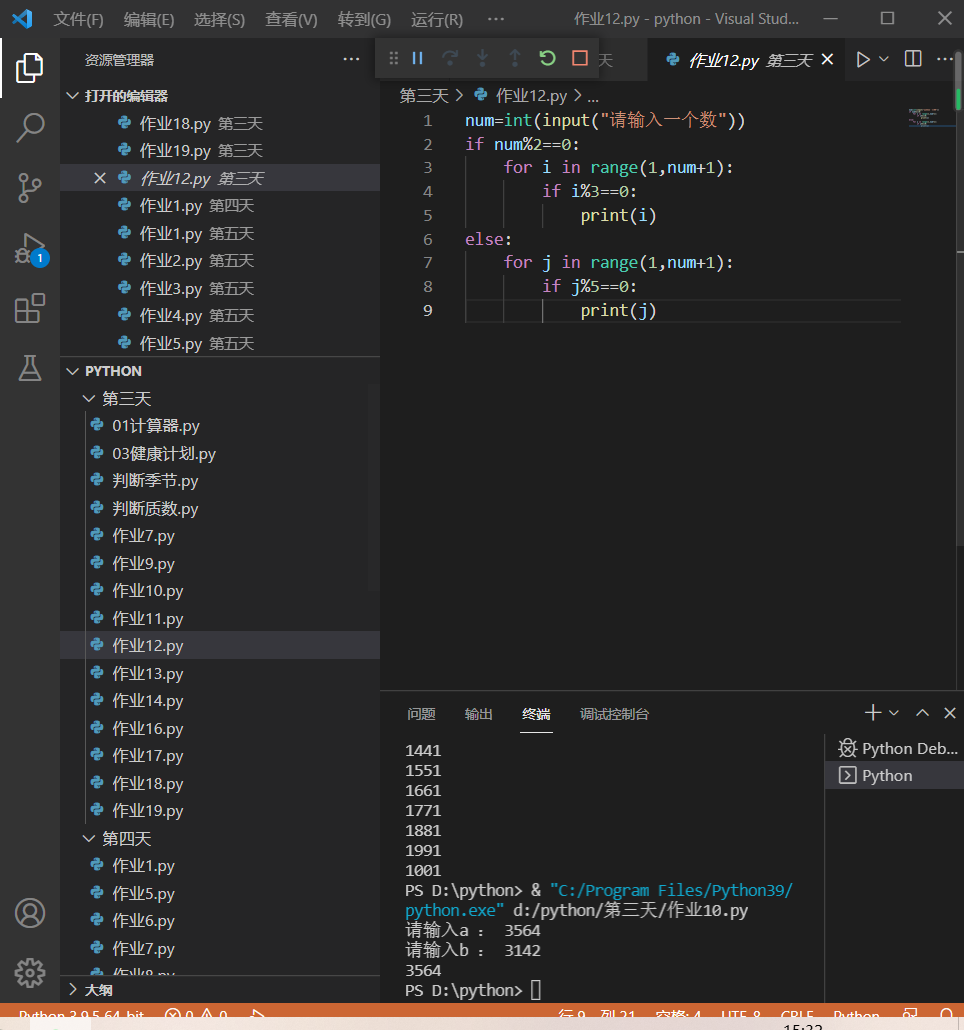This screenshot has width=964, height=1030.
Task: Switch to the 调试控制台 panel tab
Action: [614, 714]
